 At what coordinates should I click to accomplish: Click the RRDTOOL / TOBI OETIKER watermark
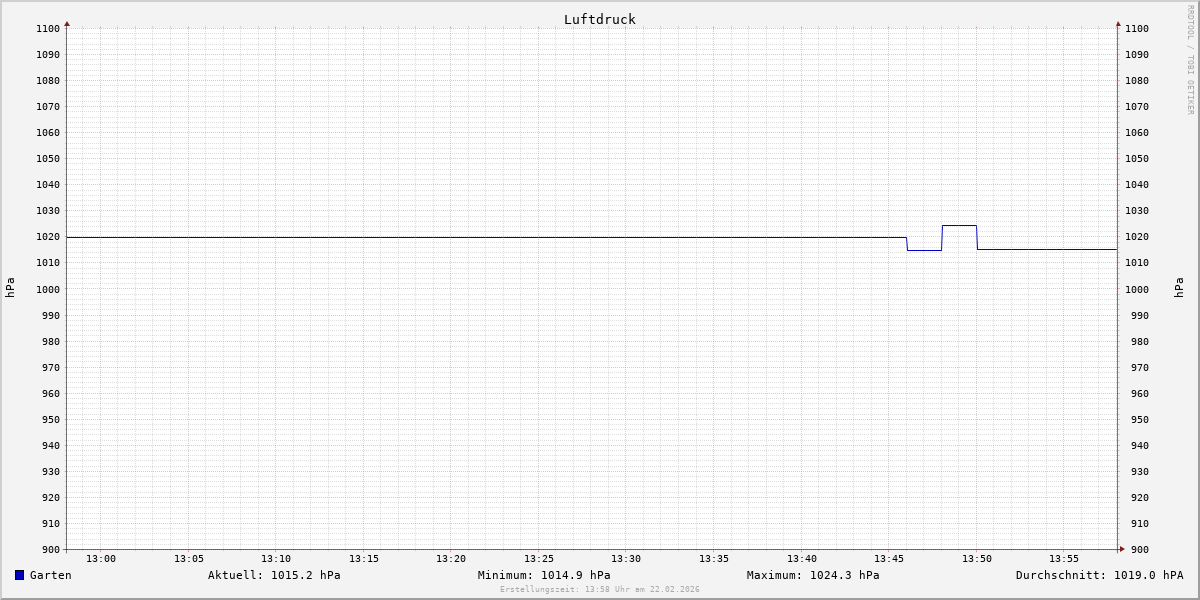(1190, 60)
